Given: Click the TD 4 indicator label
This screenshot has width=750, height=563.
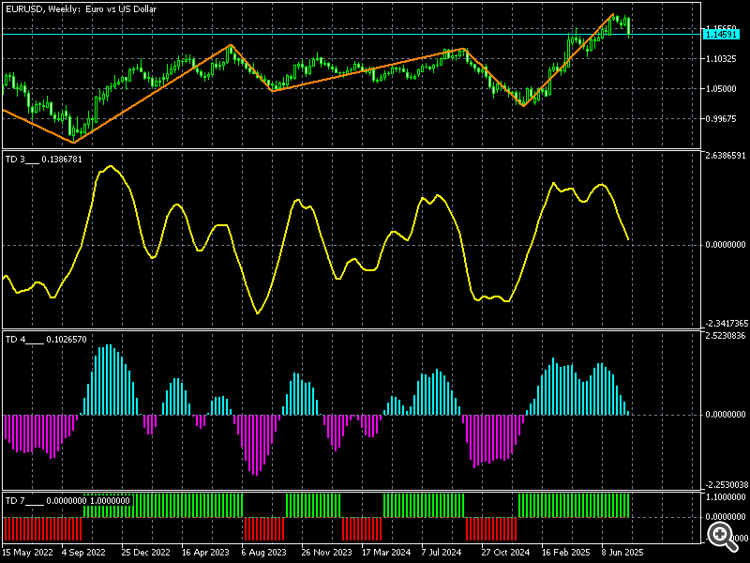Looking at the screenshot, I should click(46, 340).
